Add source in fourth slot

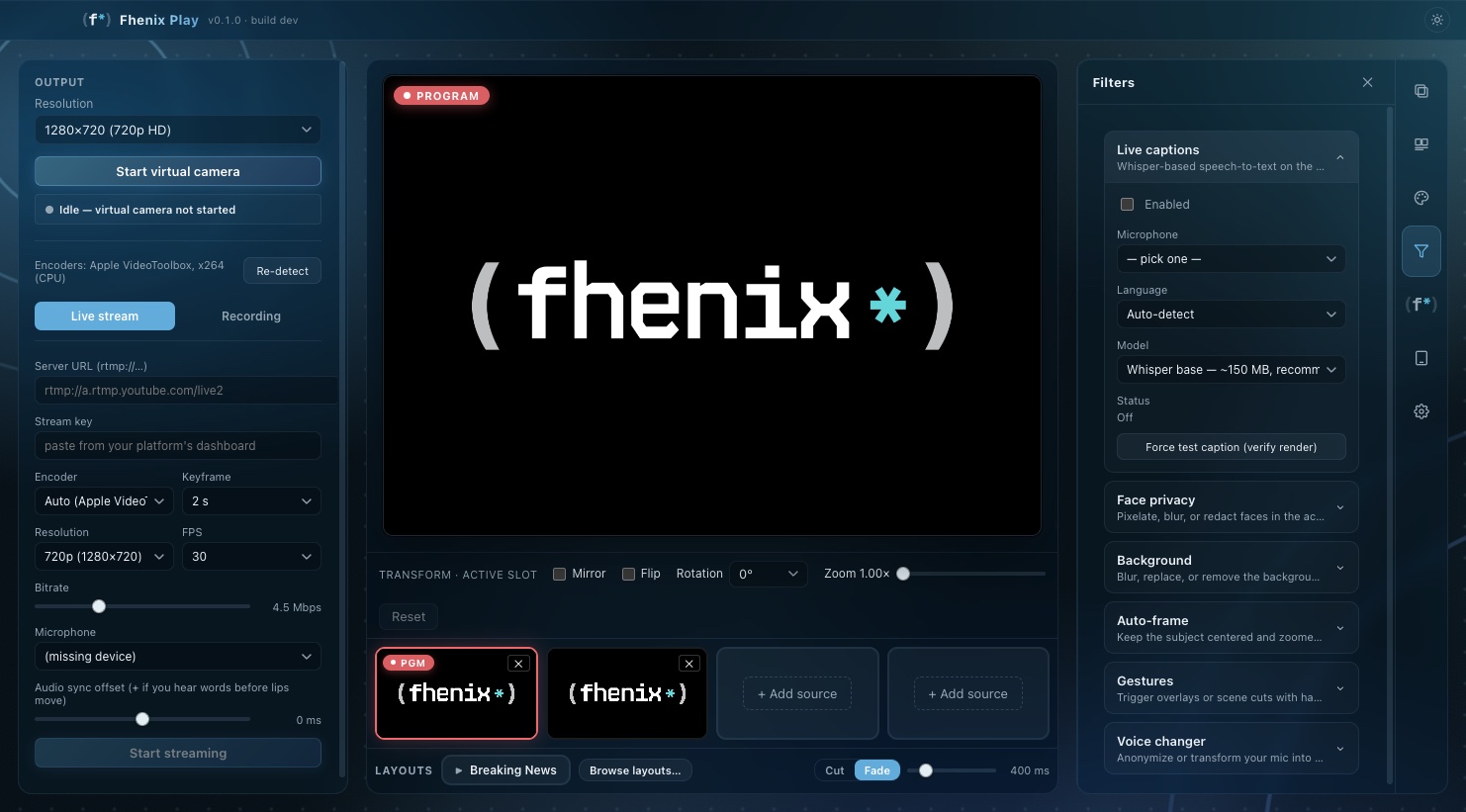click(x=968, y=693)
